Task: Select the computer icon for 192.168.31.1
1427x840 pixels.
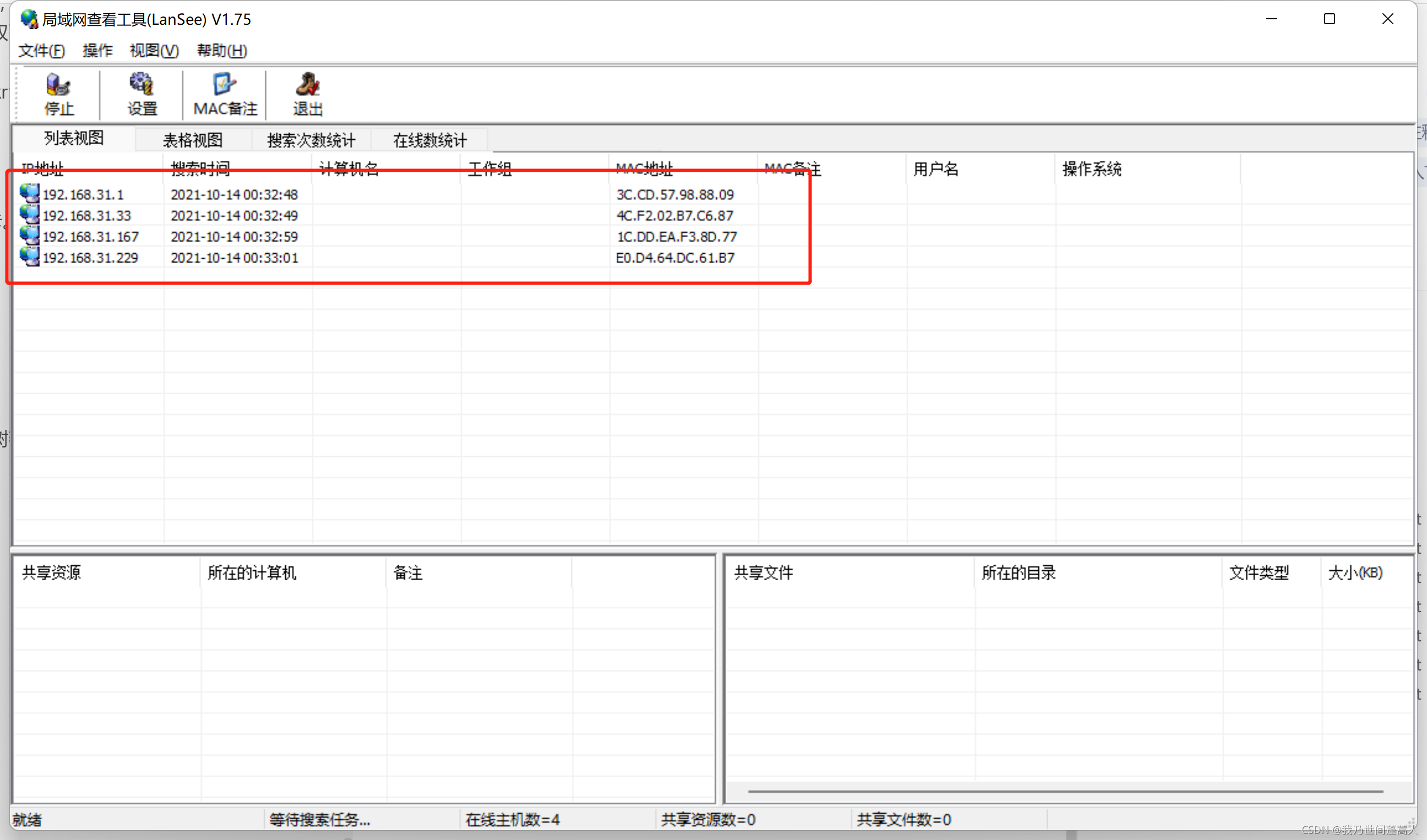Action: pyautogui.click(x=29, y=194)
